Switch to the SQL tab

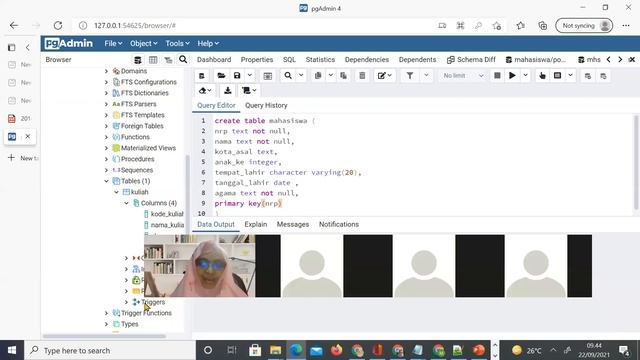289,60
